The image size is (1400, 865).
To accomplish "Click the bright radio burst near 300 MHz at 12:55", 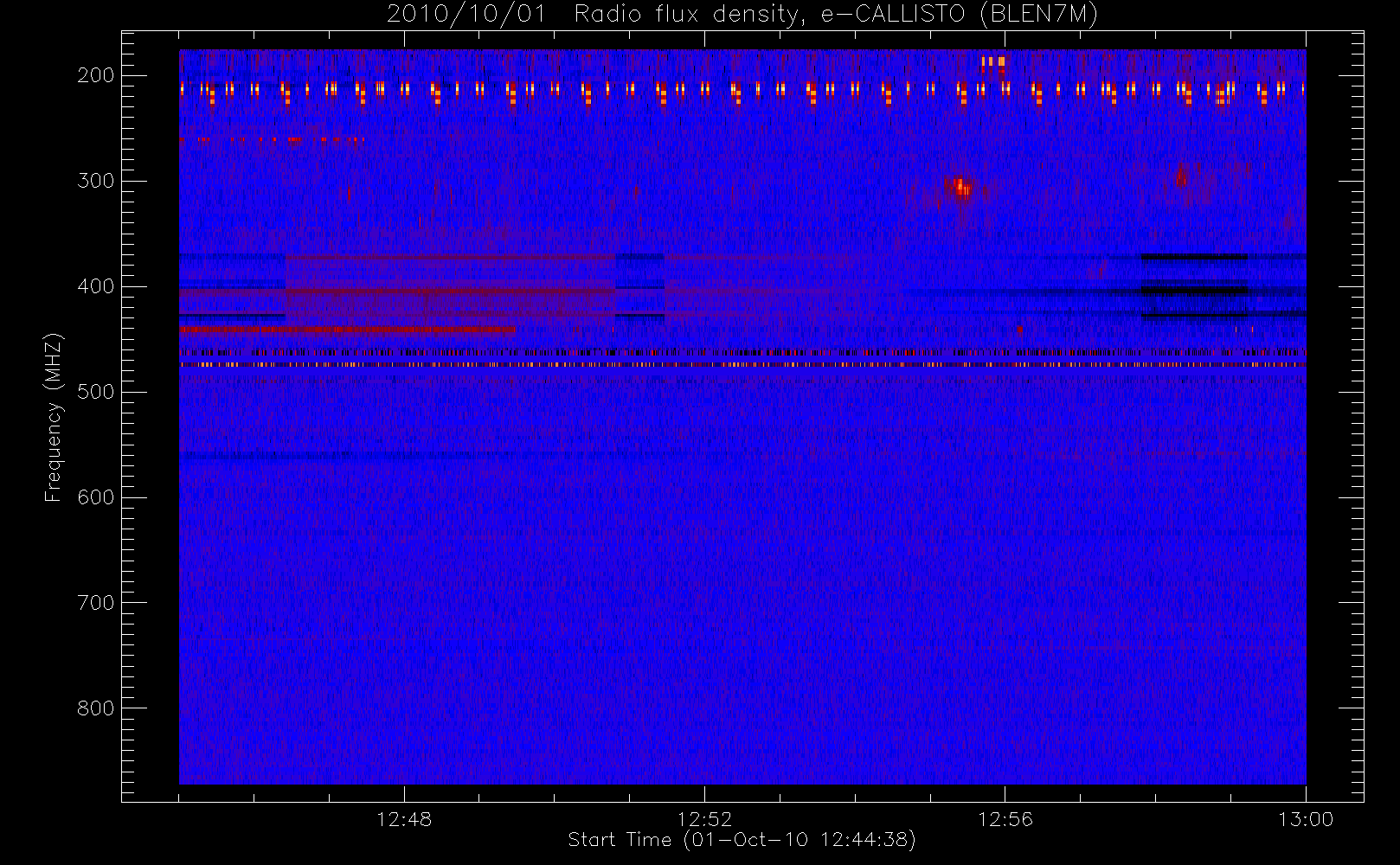I will (x=960, y=187).
